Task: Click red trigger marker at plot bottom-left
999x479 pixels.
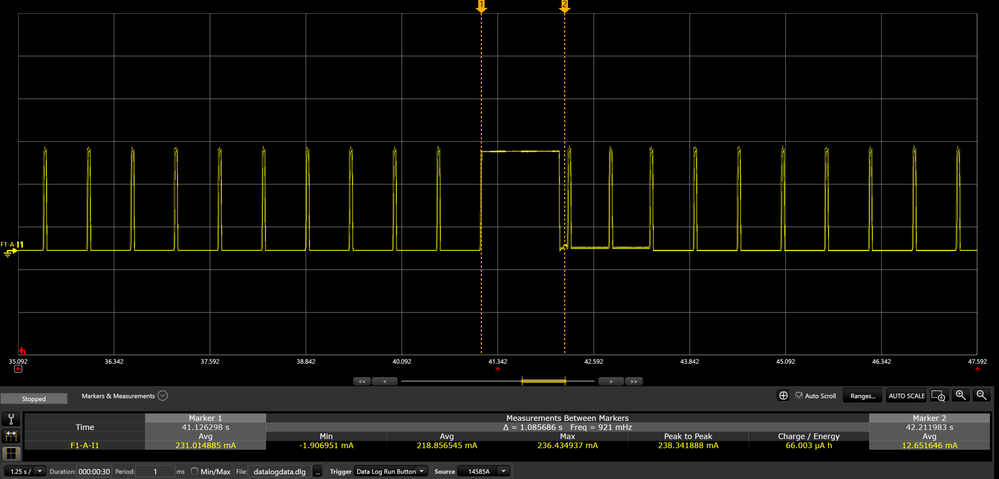Action: (23, 350)
